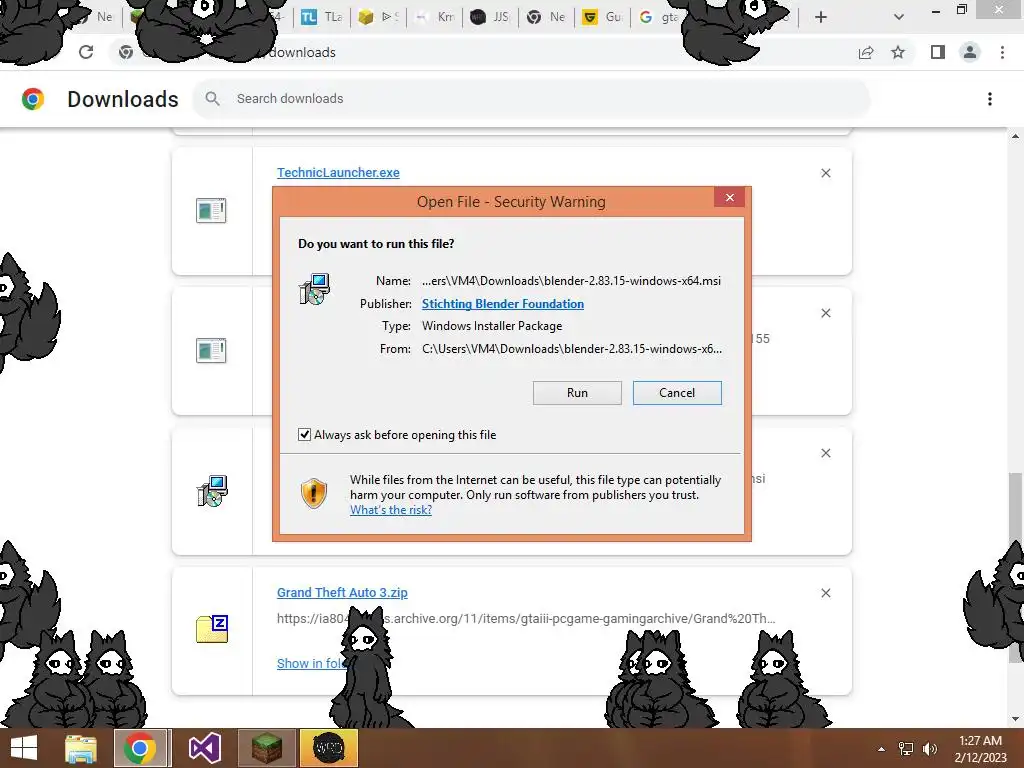Open the Stichting Blender Foundation publisher link
The width and height of the screenshot is (1024, 768).
point(503,304)
